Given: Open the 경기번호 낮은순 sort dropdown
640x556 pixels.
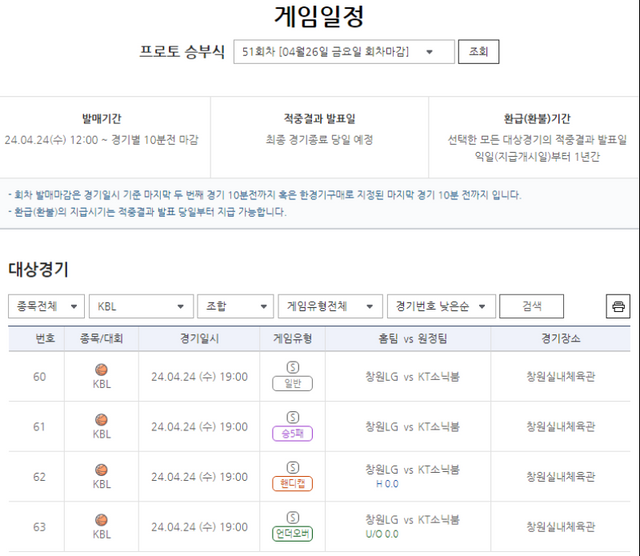Looking at the screenshot, I should 438,306.
